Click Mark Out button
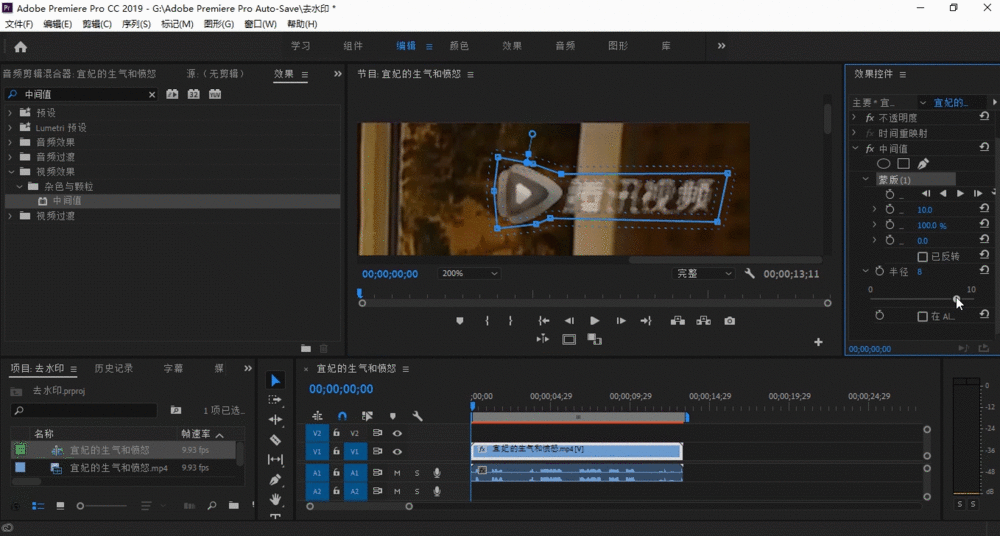The width and height of the screenshot is (1000, 536). [510, 321]
